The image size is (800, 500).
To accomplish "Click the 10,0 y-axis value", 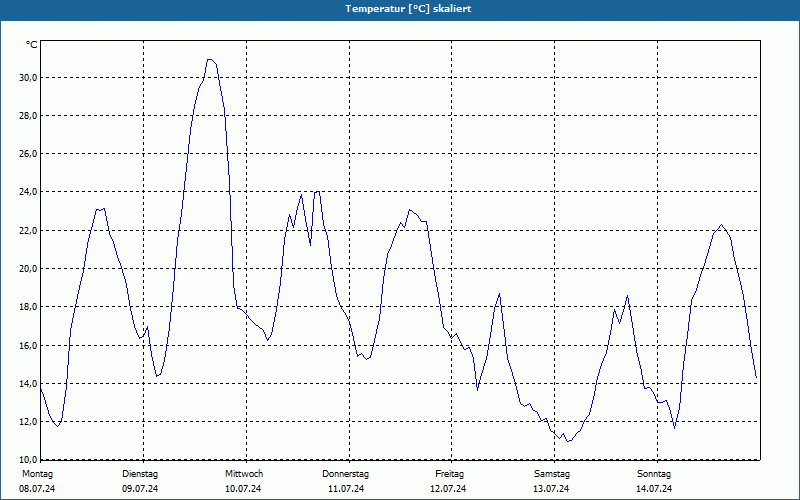I will coord(27,459).
